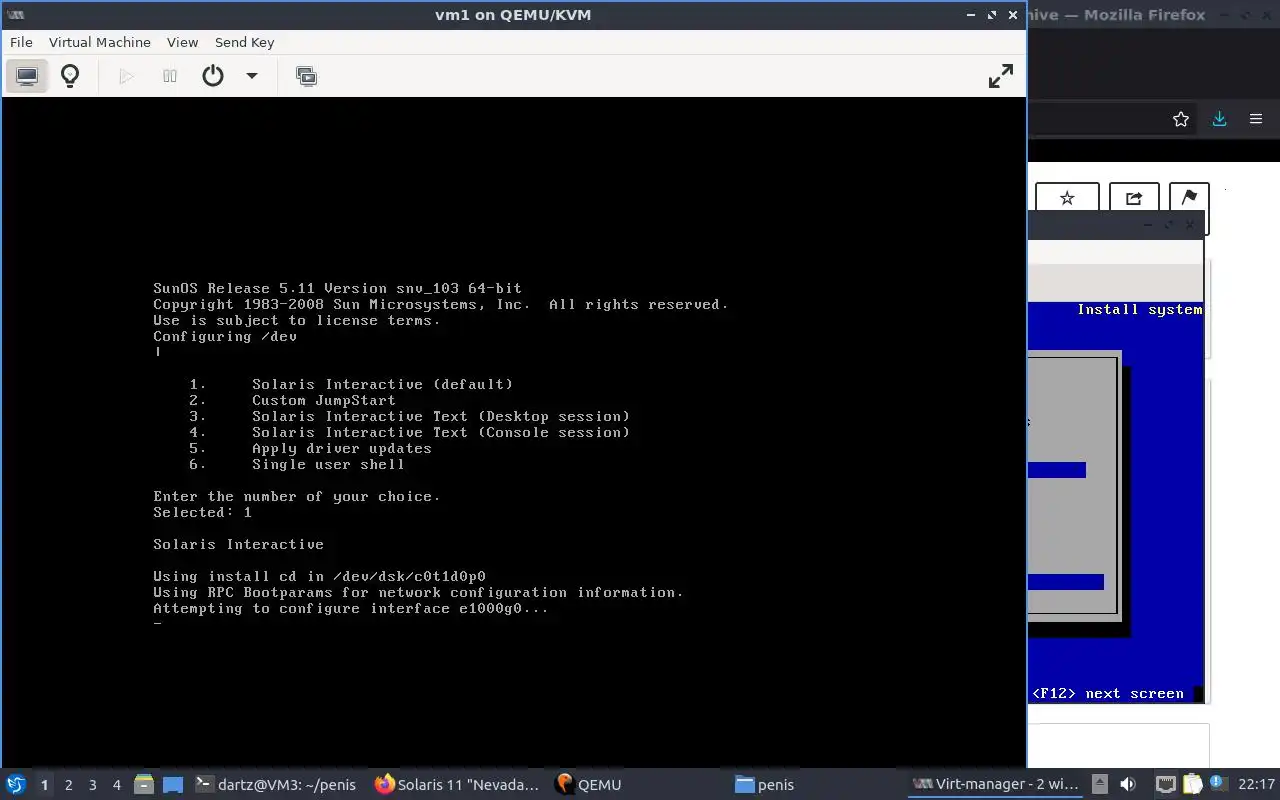Screen dimensions: 1280x800
Task: Click the removable media tray icon
Action: tap(1100, 785)
